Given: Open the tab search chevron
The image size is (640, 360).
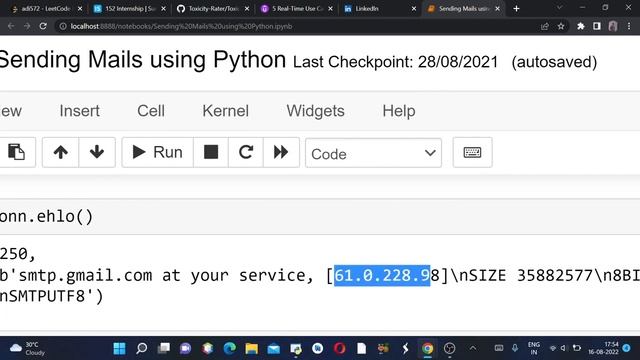Looking at the screenshot, I should (560, 8).
